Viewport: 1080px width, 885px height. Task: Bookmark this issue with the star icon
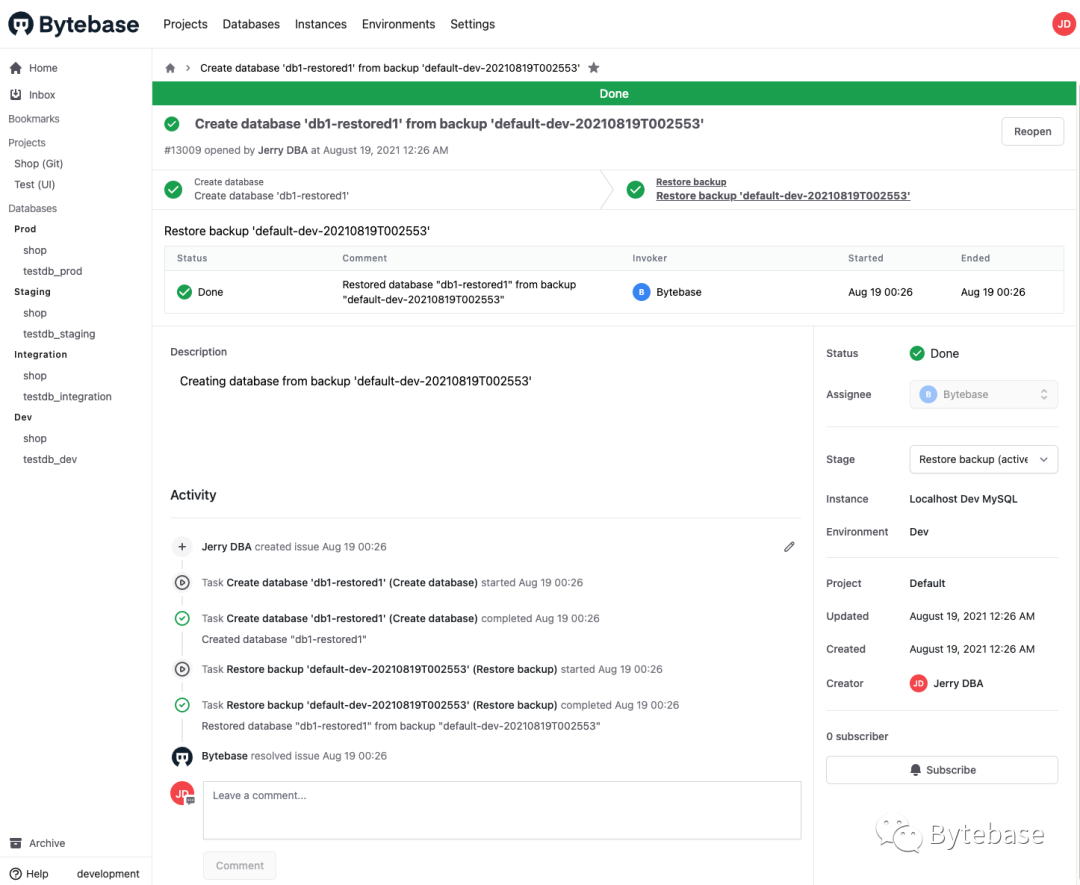pos(594,67)
